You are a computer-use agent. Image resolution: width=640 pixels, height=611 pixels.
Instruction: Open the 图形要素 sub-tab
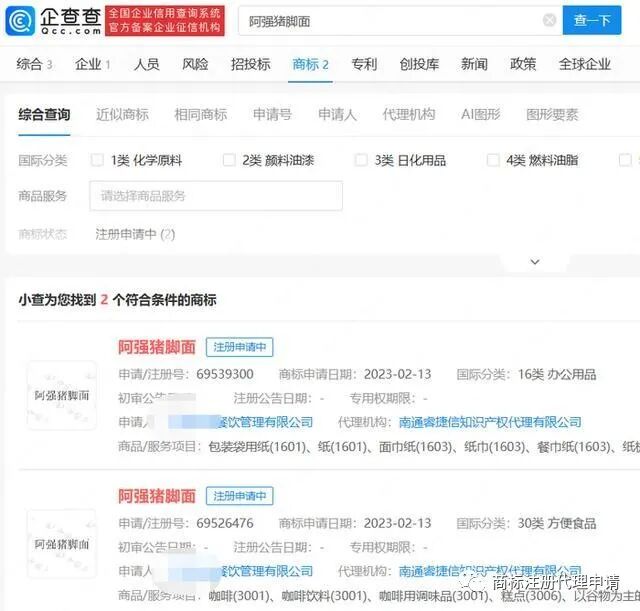tap(552, 115)
